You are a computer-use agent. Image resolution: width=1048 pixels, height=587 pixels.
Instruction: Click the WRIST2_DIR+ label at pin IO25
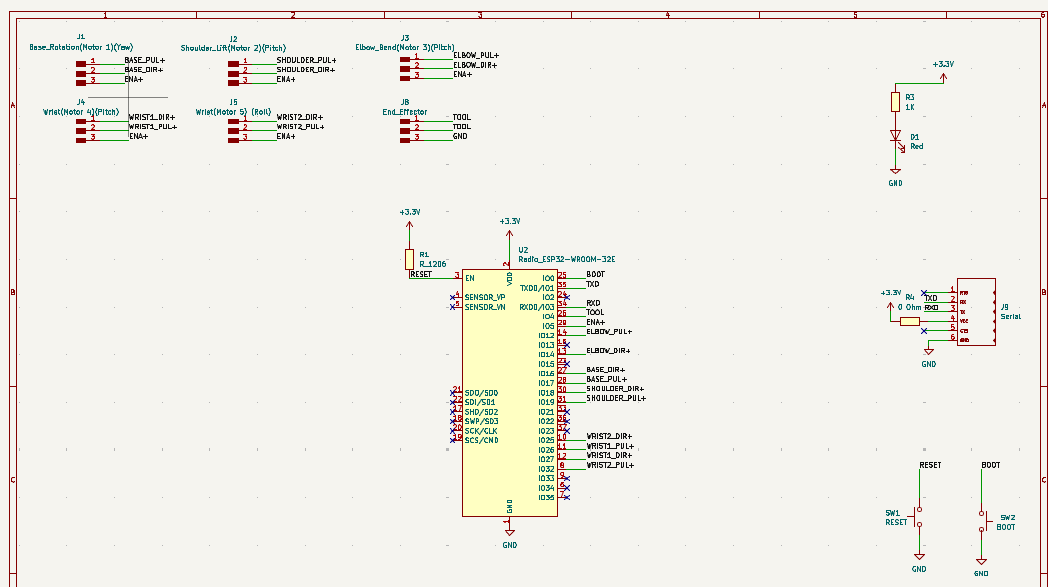[610, 437]
